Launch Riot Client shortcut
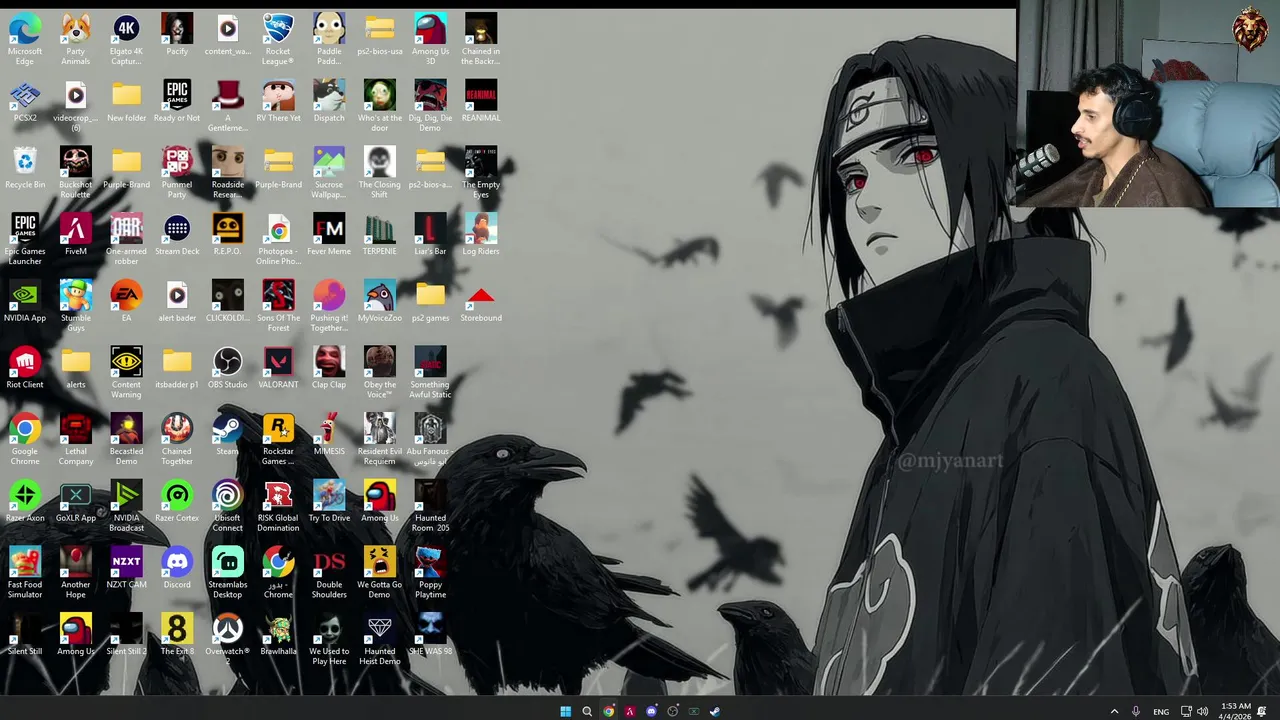Image resolution: width=1280 pixels, height=720 pixels. (25, 369)
